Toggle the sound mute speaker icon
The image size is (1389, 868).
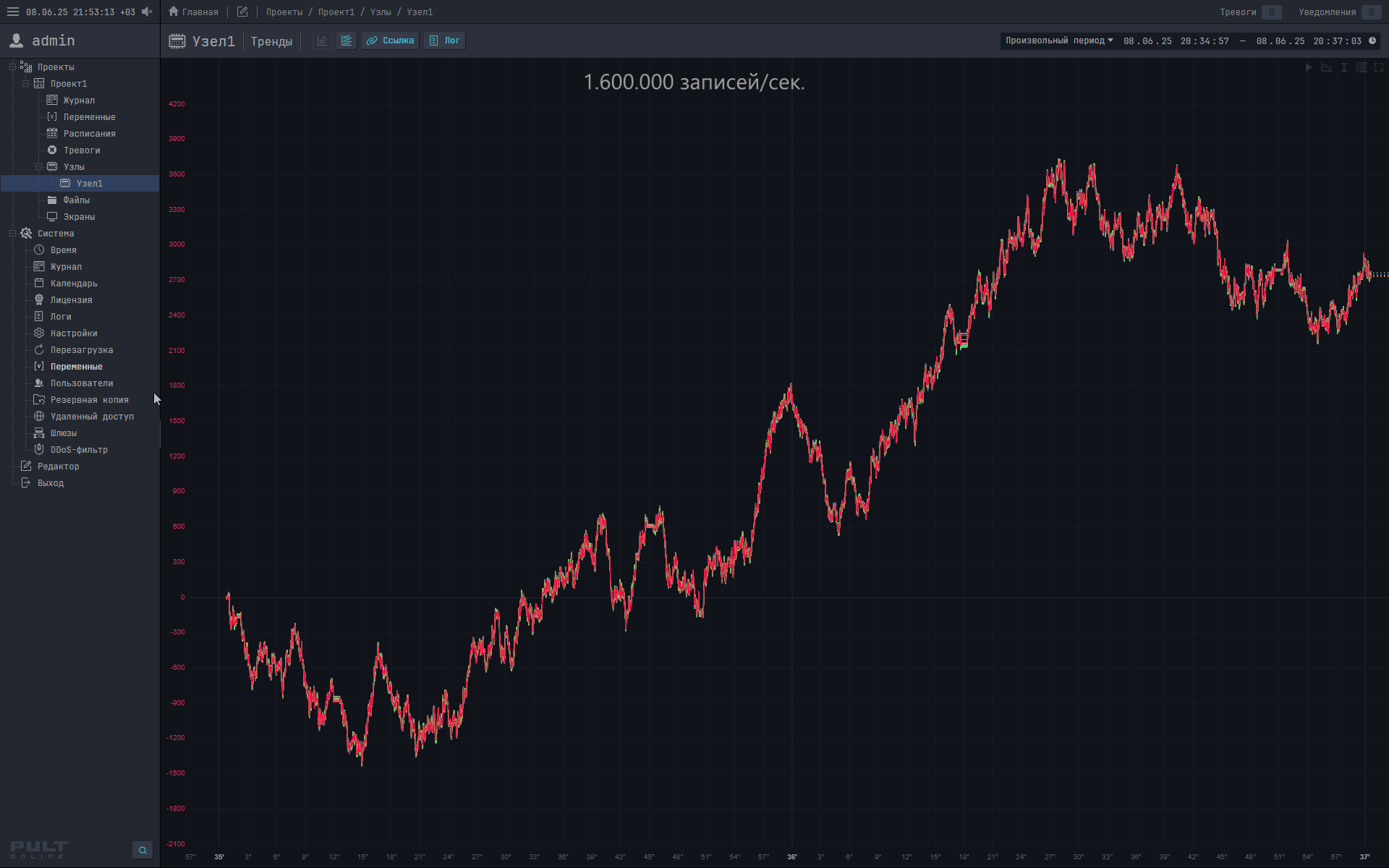147,12
